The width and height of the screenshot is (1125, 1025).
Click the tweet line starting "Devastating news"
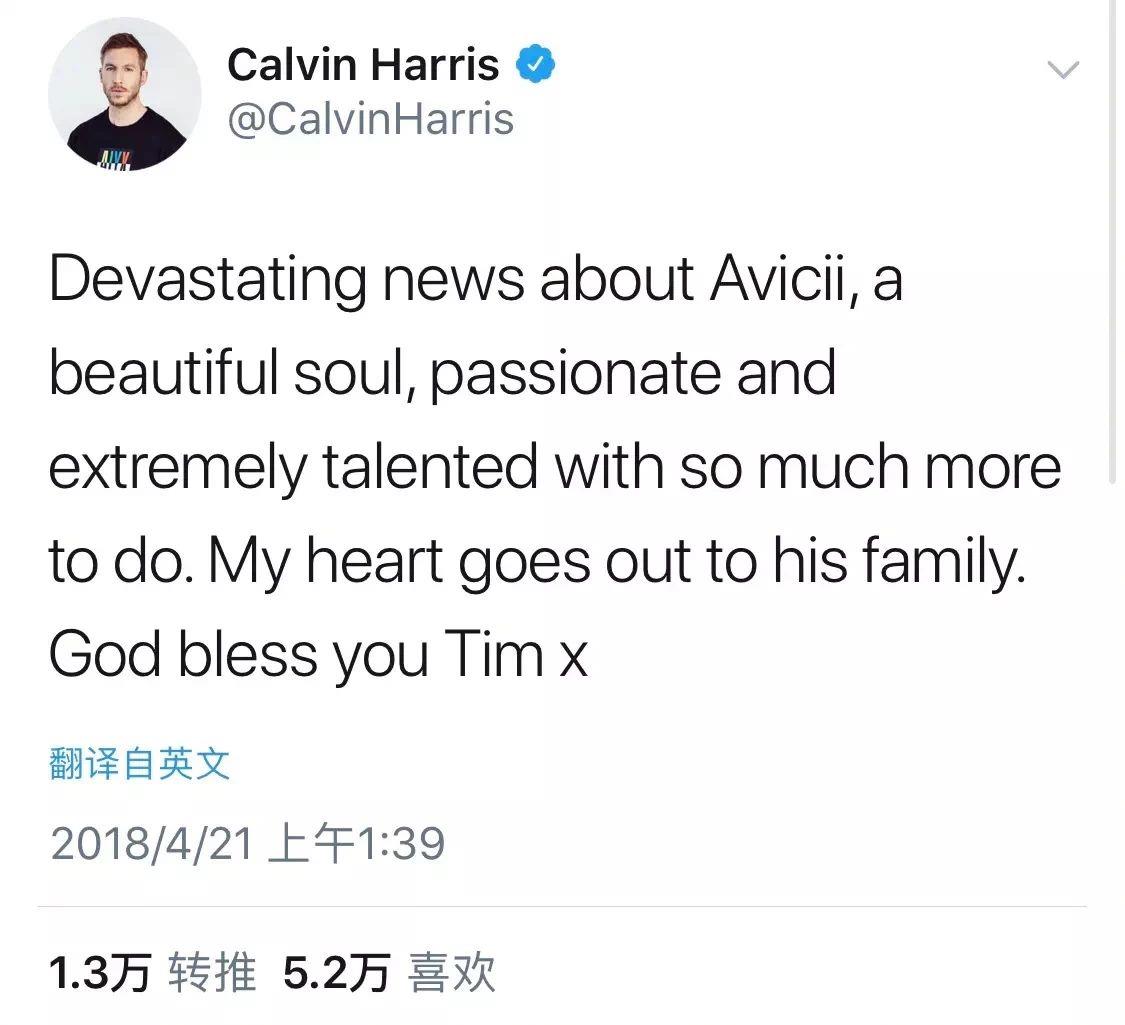(x=476, y=281)
